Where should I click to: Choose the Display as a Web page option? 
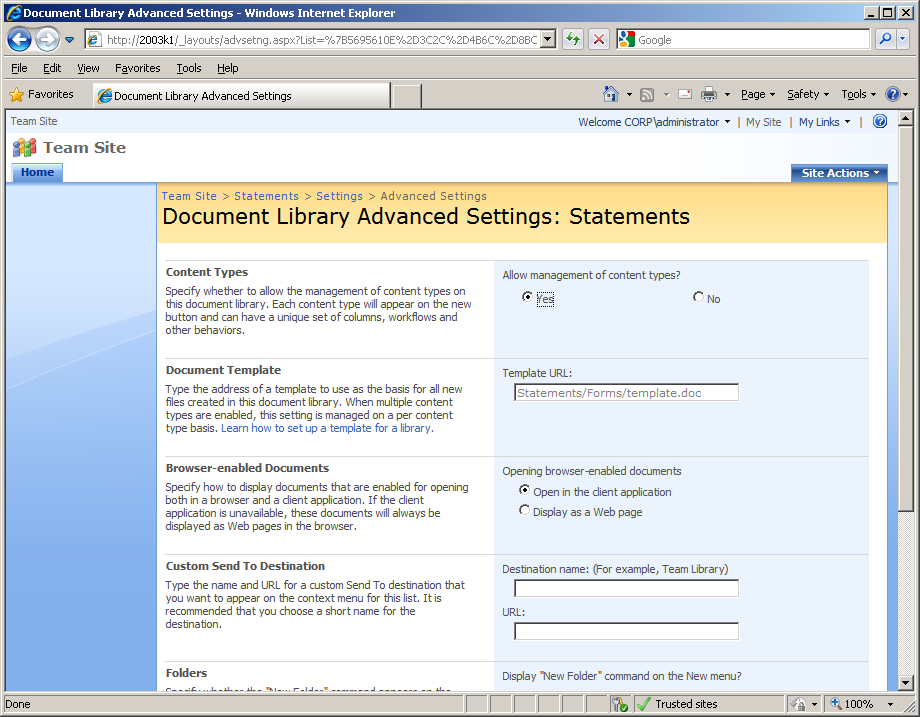point(525,509)
